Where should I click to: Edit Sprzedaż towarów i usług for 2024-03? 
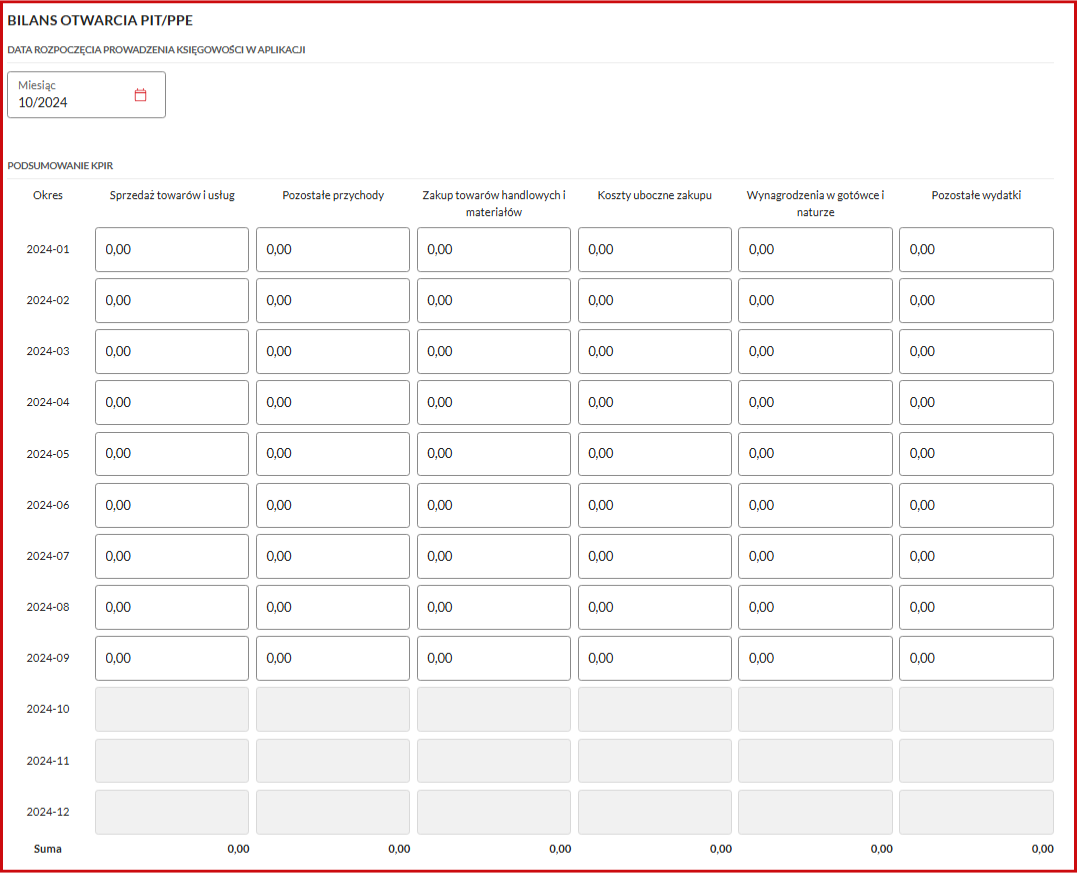pos(172,351)
